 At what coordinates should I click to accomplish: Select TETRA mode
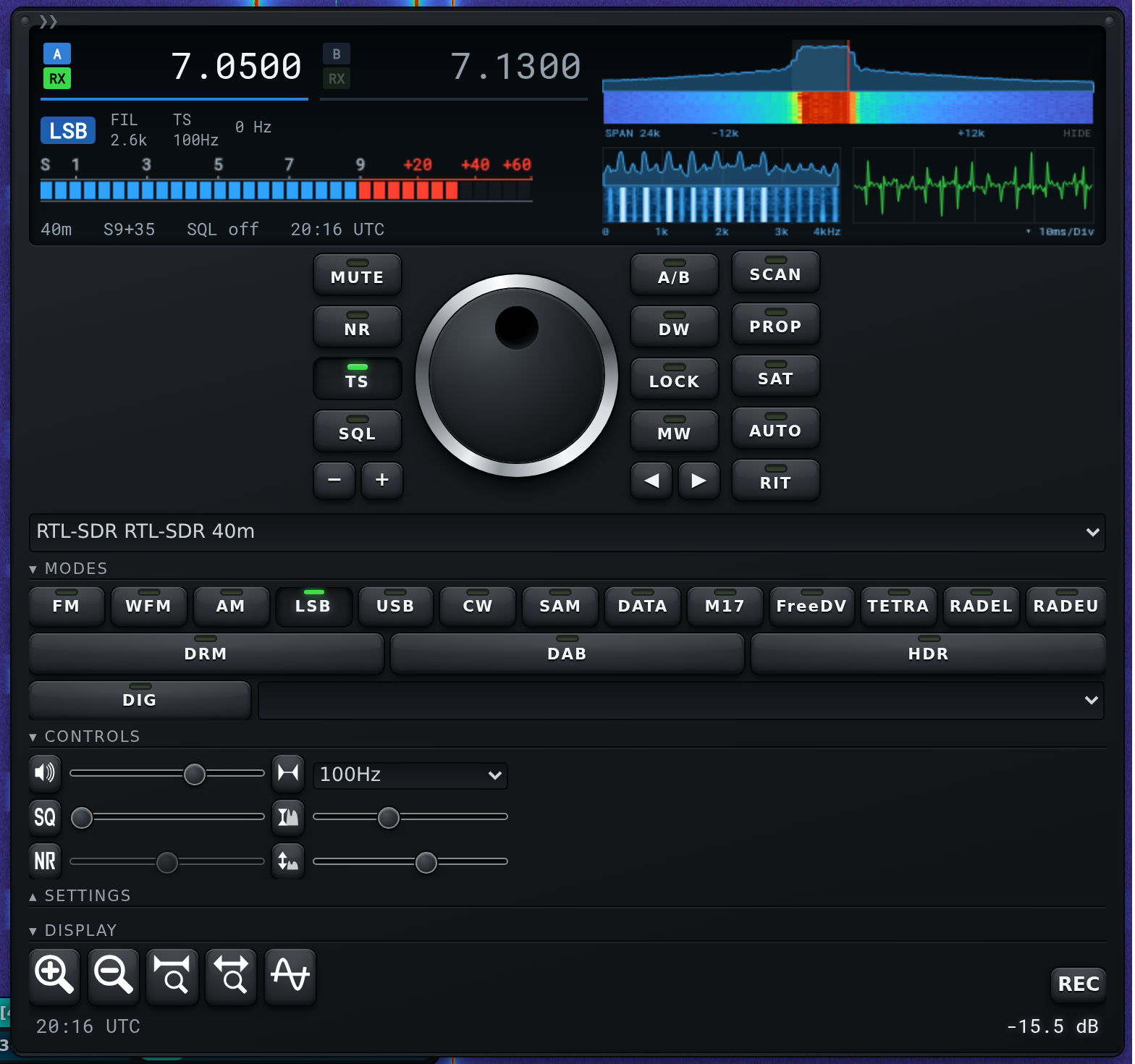pos(898,606)
